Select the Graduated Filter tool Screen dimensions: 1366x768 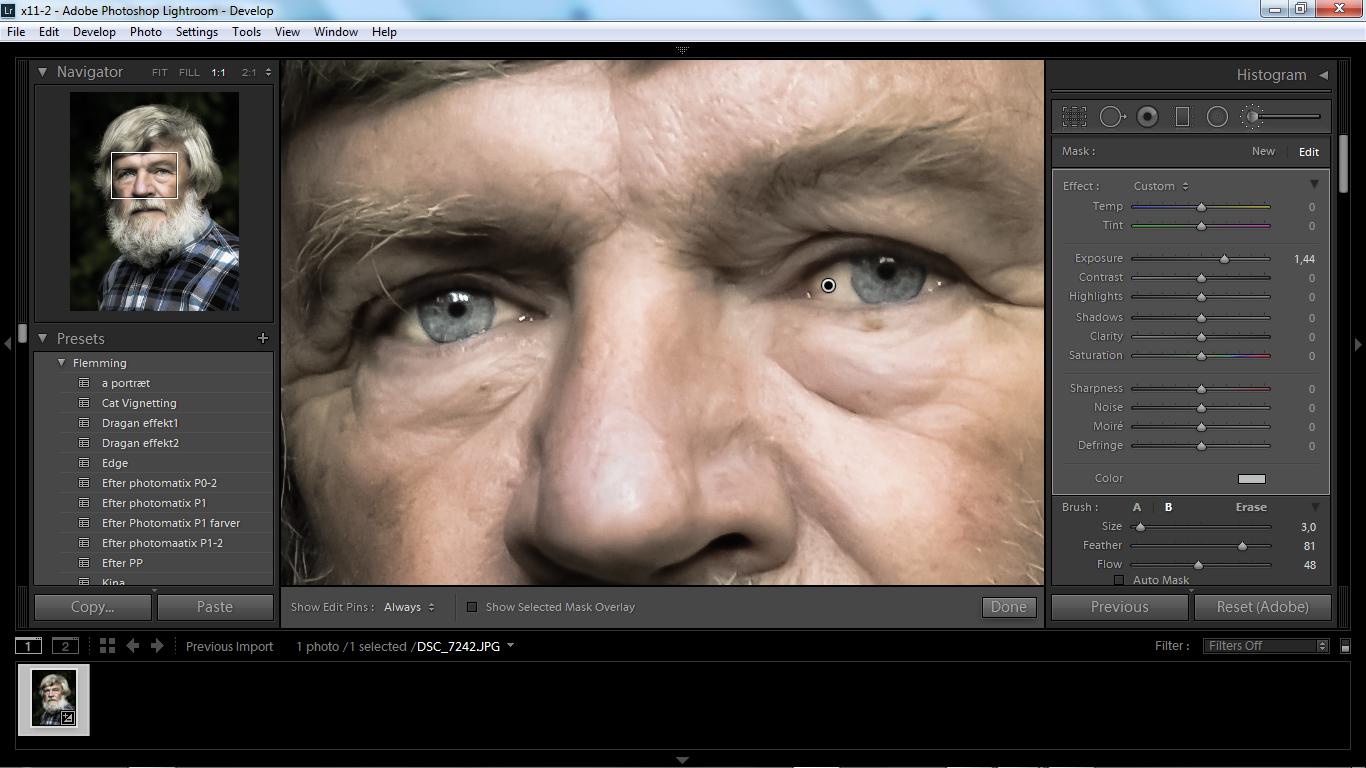click(x=1182, y=117)
